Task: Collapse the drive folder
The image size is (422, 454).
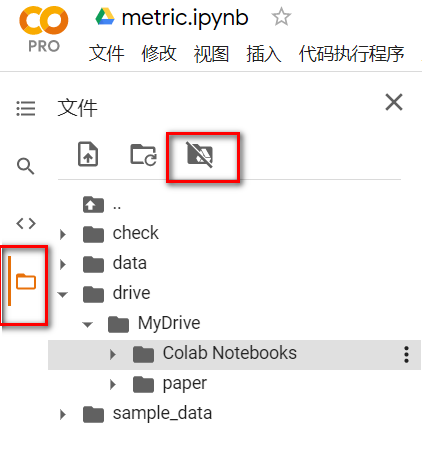Action: coord(63,294)
